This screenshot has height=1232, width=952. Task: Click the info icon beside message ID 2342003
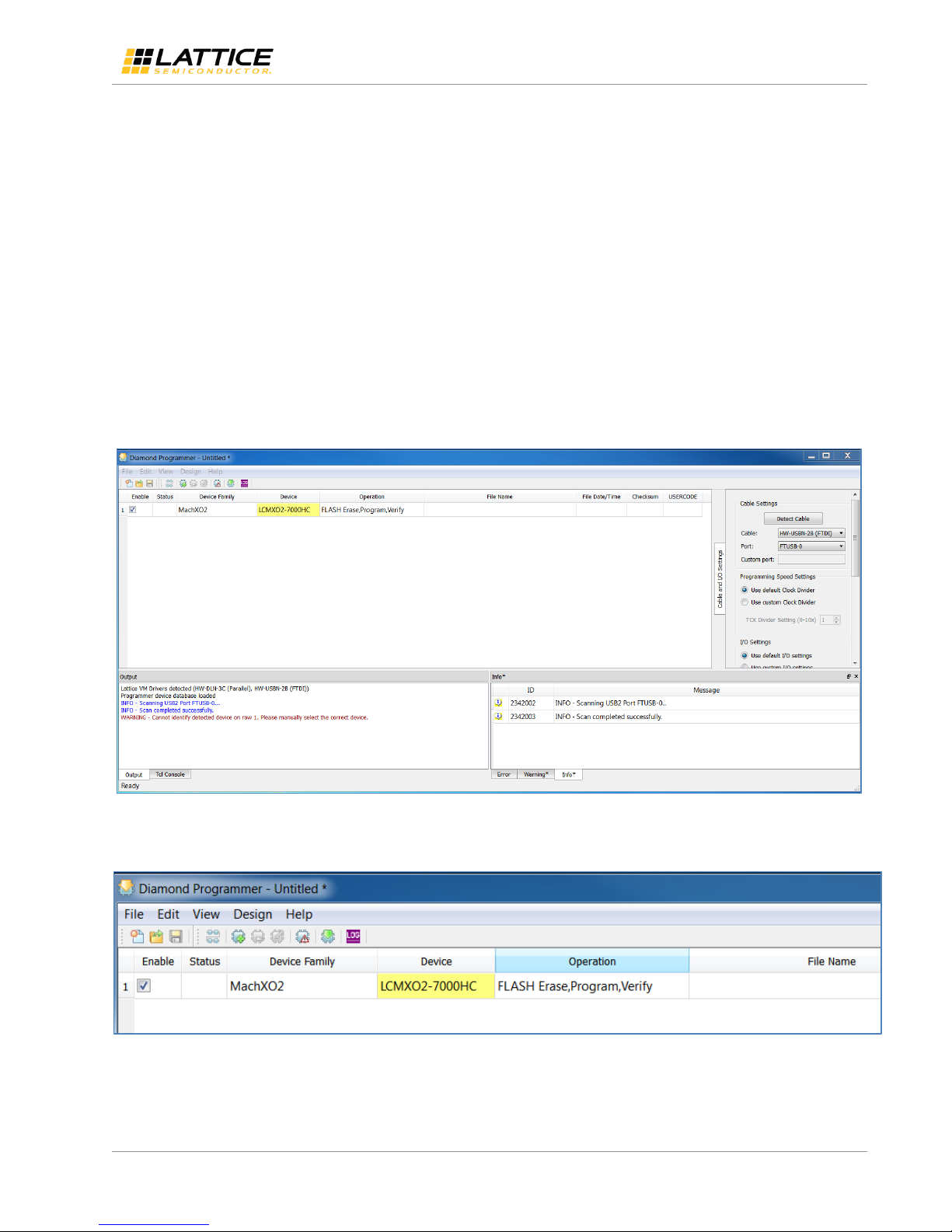coord(498,717)
